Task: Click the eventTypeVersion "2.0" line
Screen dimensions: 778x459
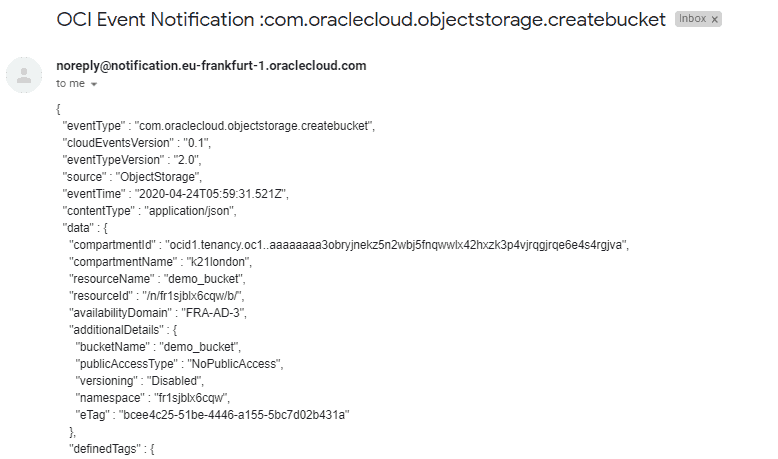Action: coord(133,160)
